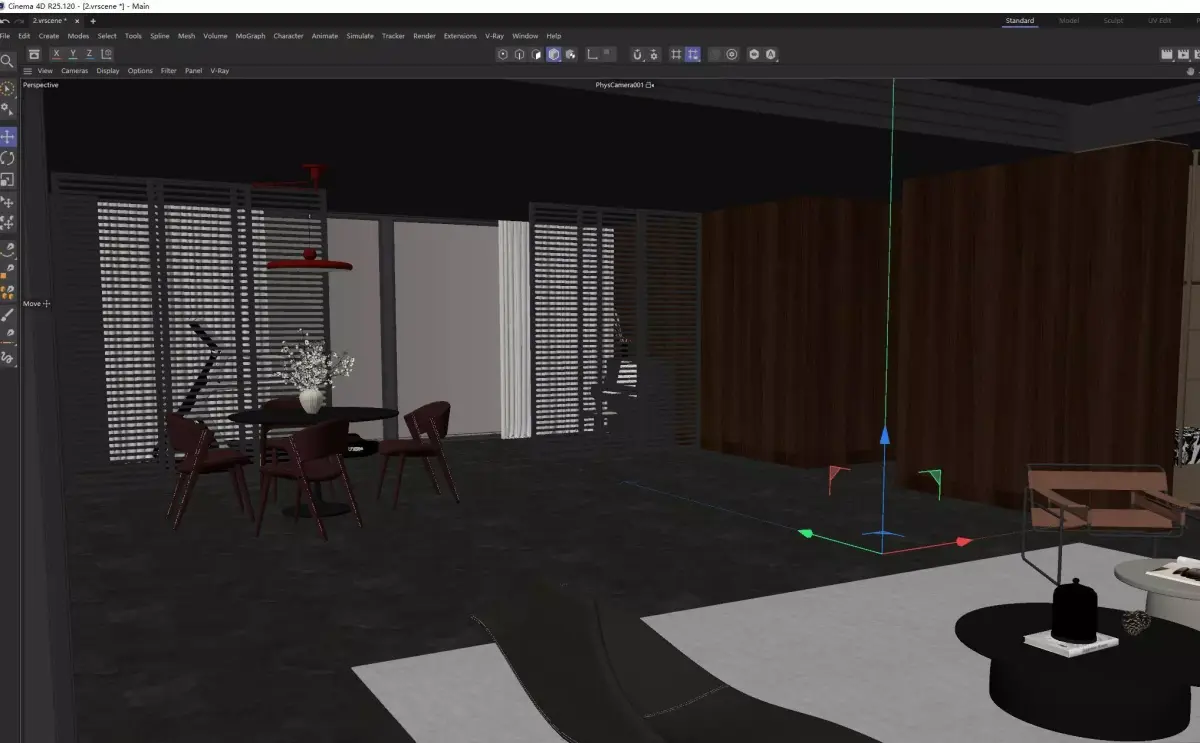Click the PhysCamera001 viewport label
This screenshot has width=1200, height=743.
(619, 85)
